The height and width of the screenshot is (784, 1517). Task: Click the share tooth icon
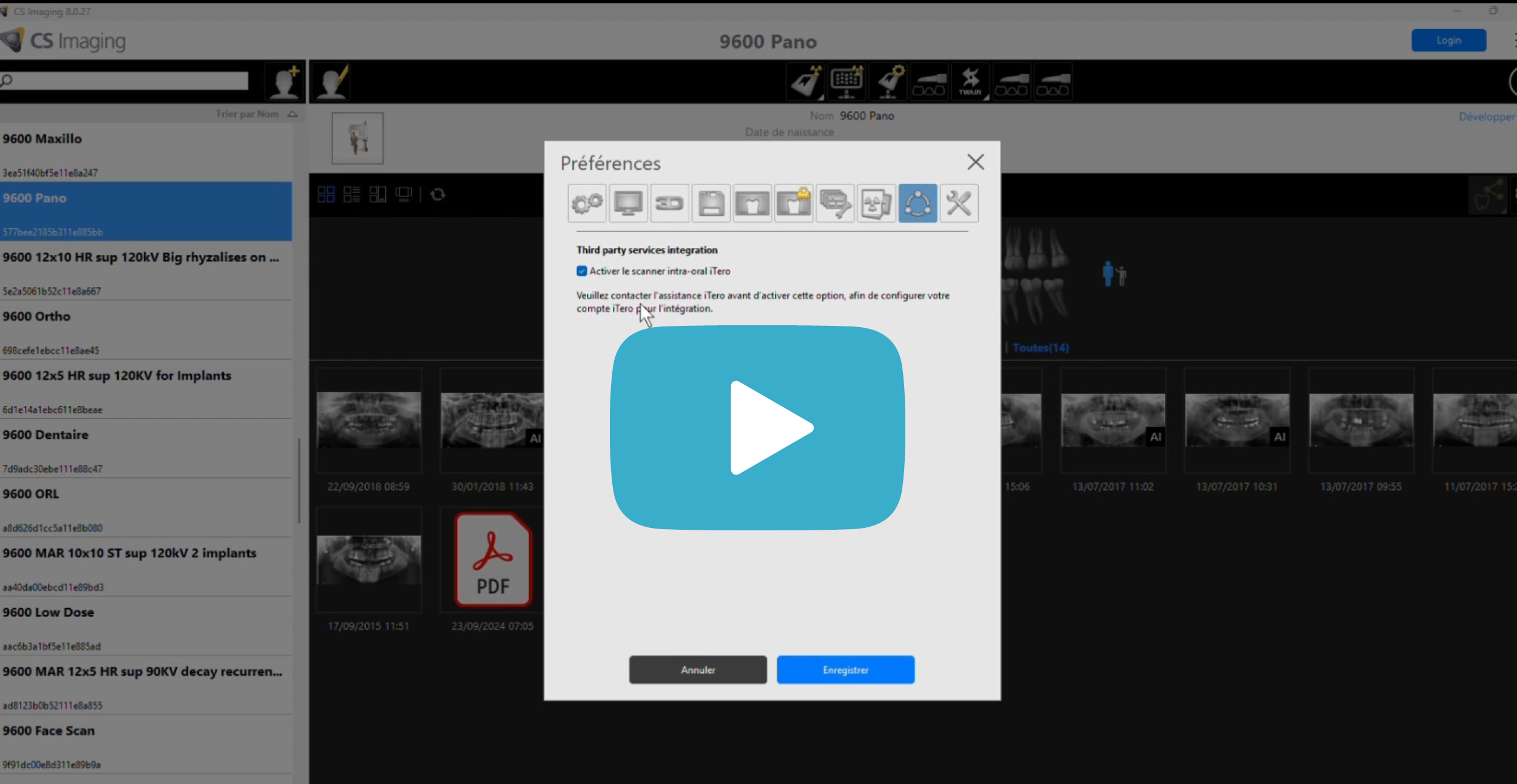point(1488,195)
